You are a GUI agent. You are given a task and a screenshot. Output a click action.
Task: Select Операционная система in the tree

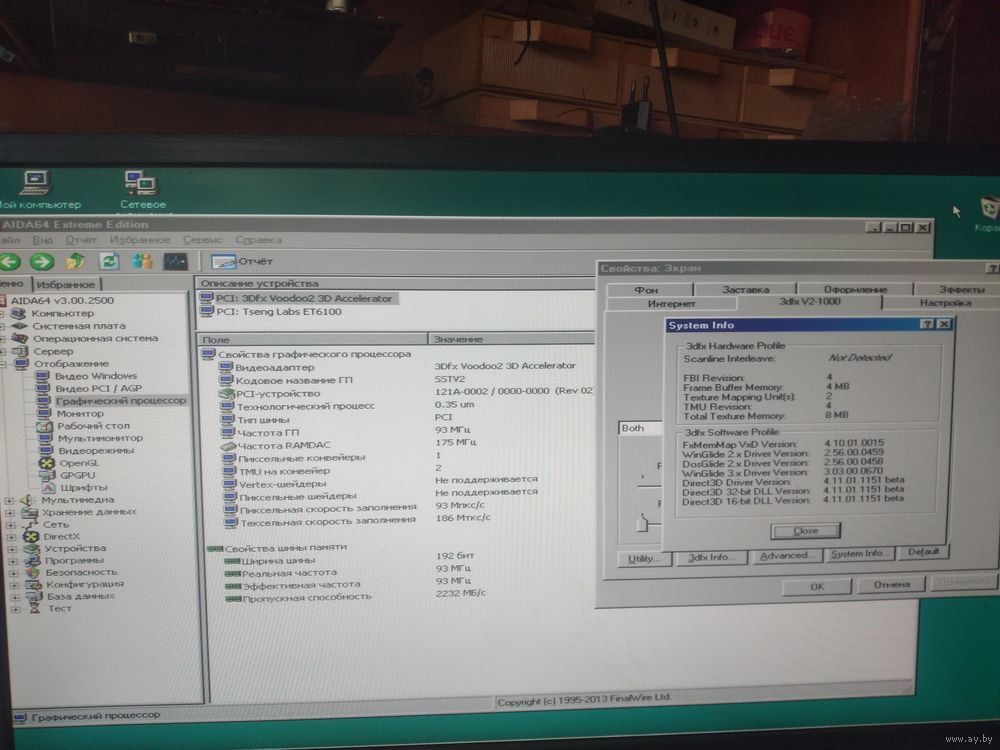(95, 339)
